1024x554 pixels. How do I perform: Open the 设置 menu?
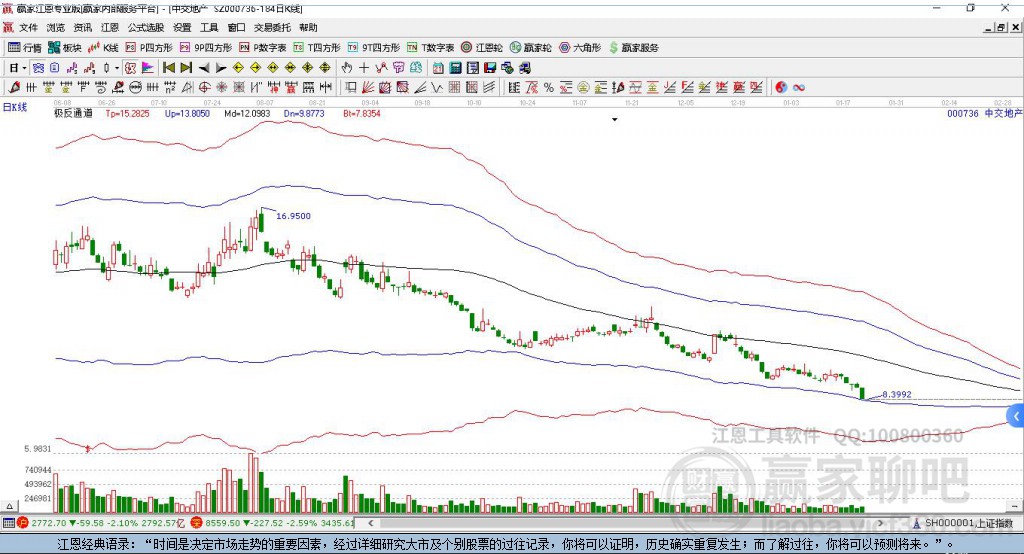click(x=182, y=27)
